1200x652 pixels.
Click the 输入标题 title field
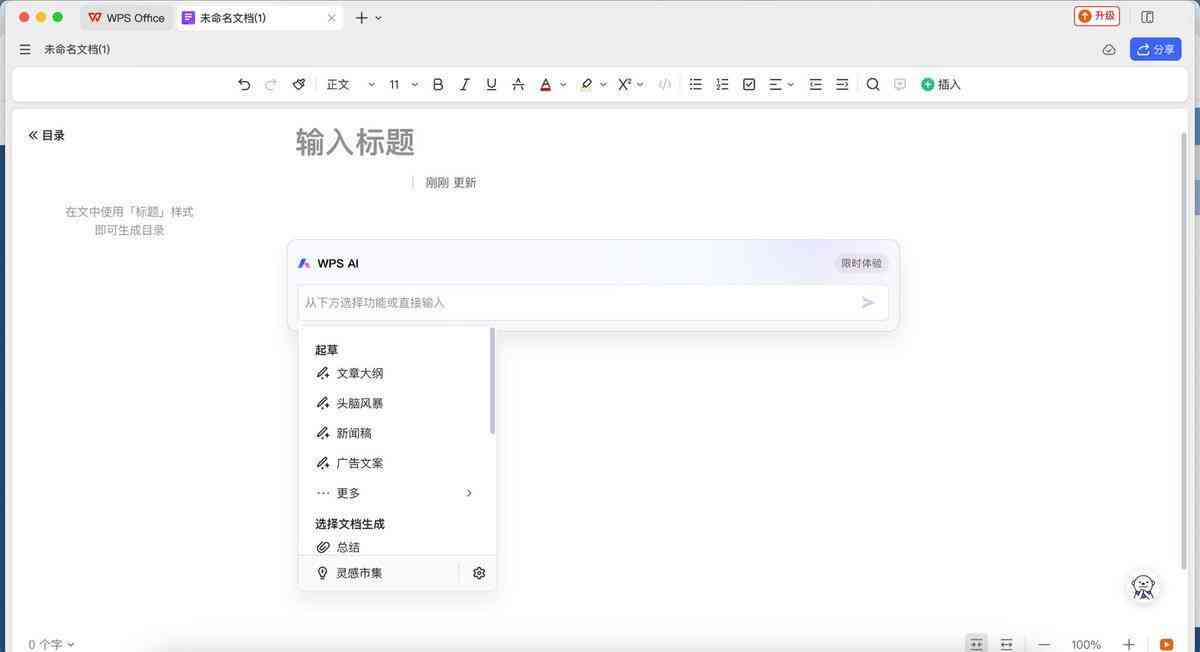point(355,142)
